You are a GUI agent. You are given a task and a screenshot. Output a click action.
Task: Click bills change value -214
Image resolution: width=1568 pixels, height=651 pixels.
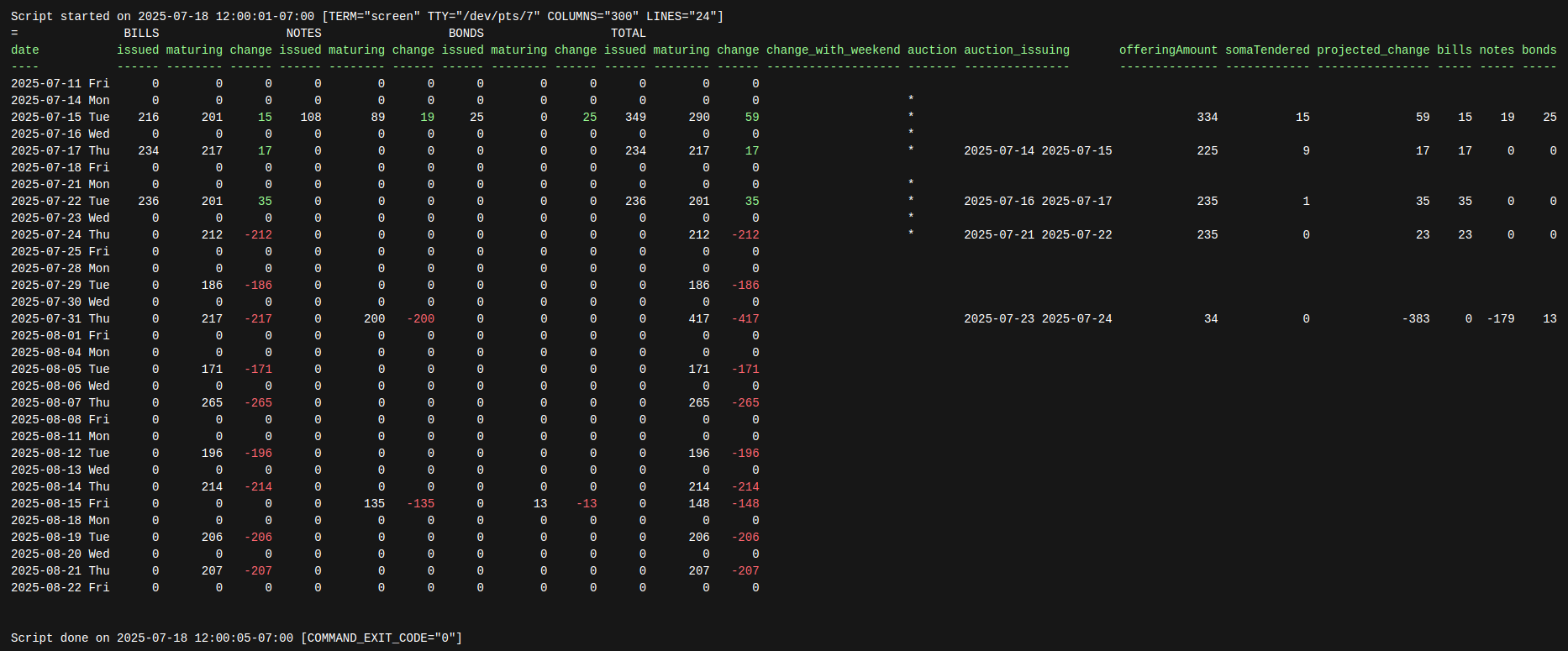[258, 487]
